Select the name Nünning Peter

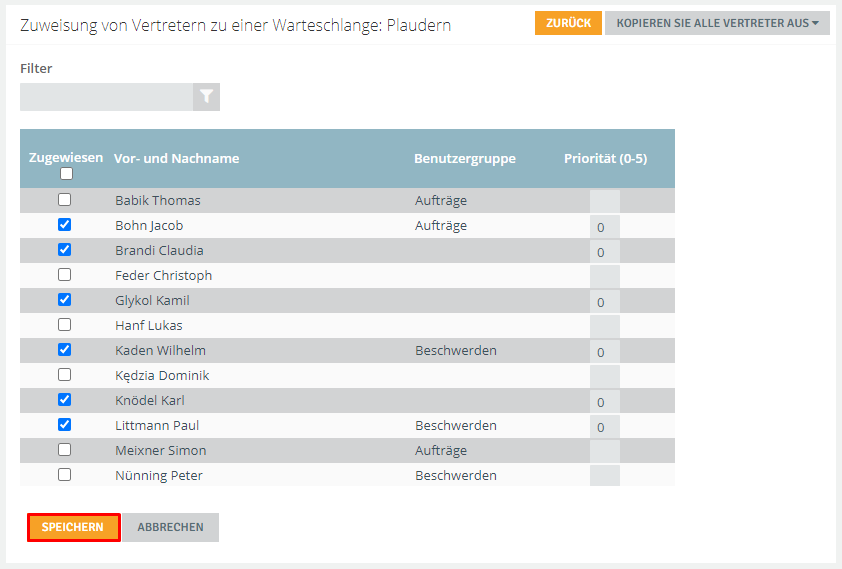tap(159, 476)
